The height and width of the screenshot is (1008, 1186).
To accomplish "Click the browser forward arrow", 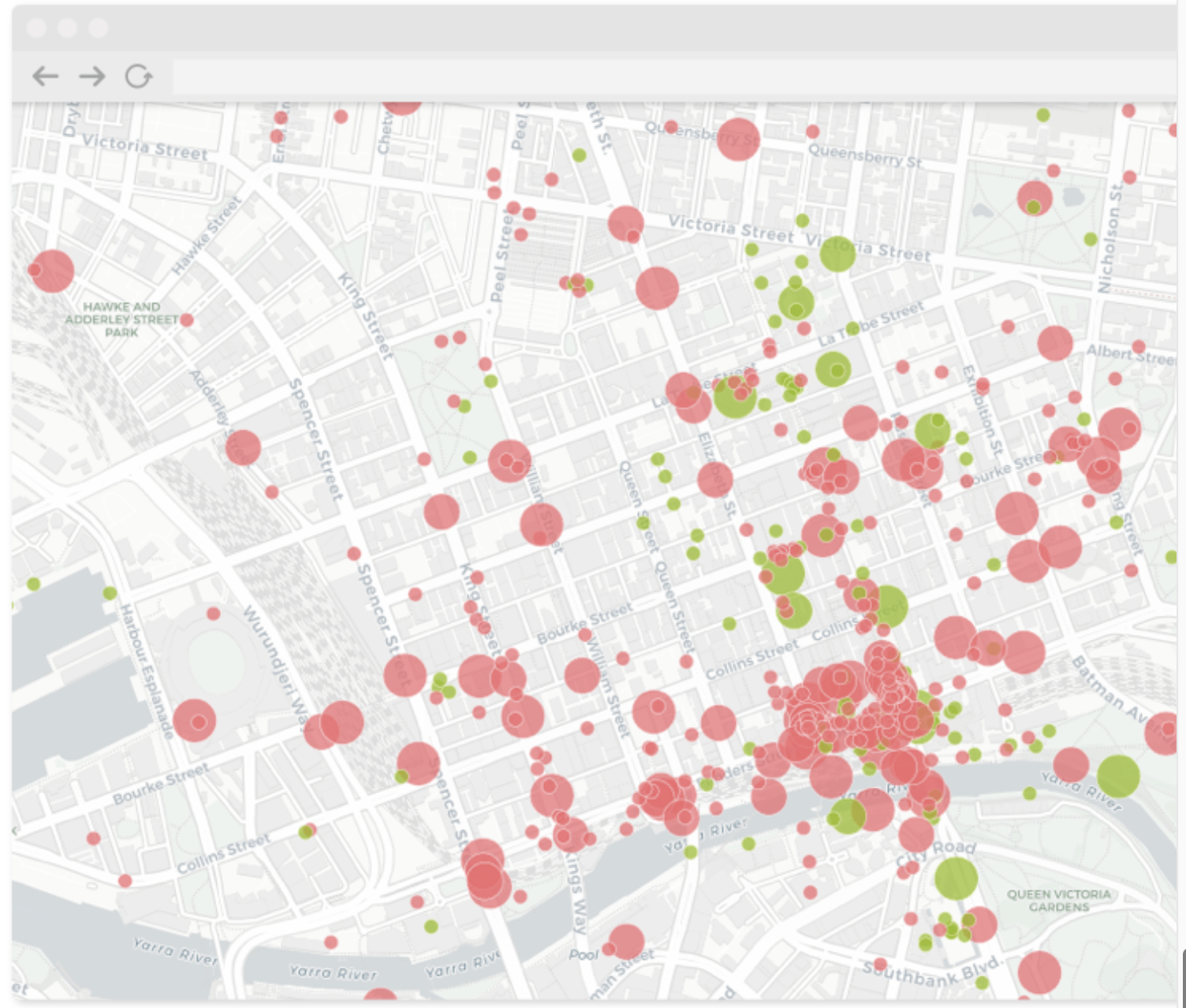I will click(92, 77).
